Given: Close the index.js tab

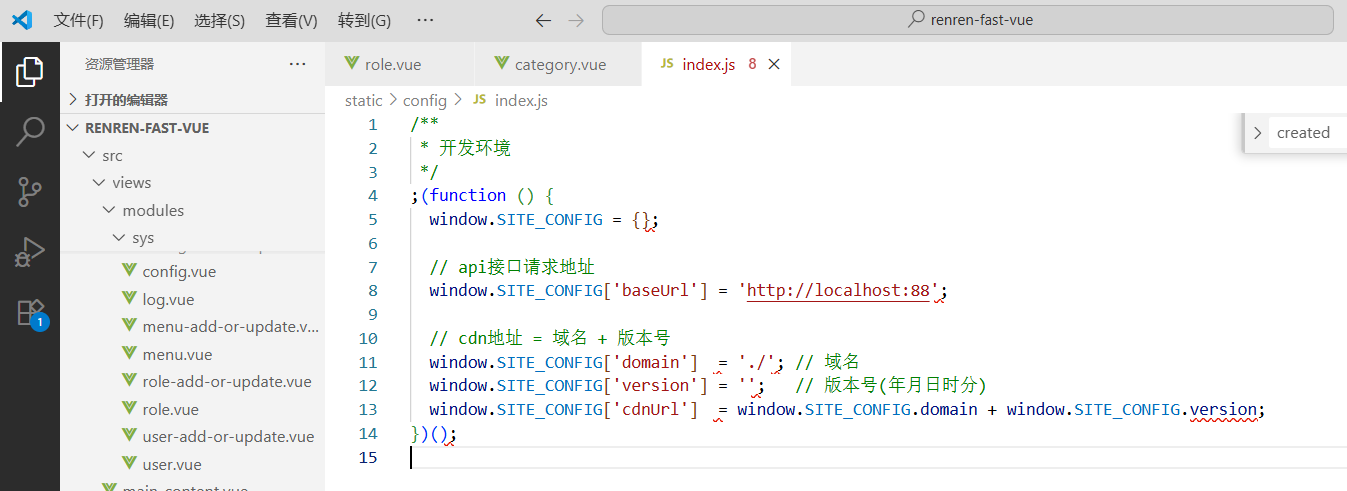Looking at the screenshot, I should point(773,64).
